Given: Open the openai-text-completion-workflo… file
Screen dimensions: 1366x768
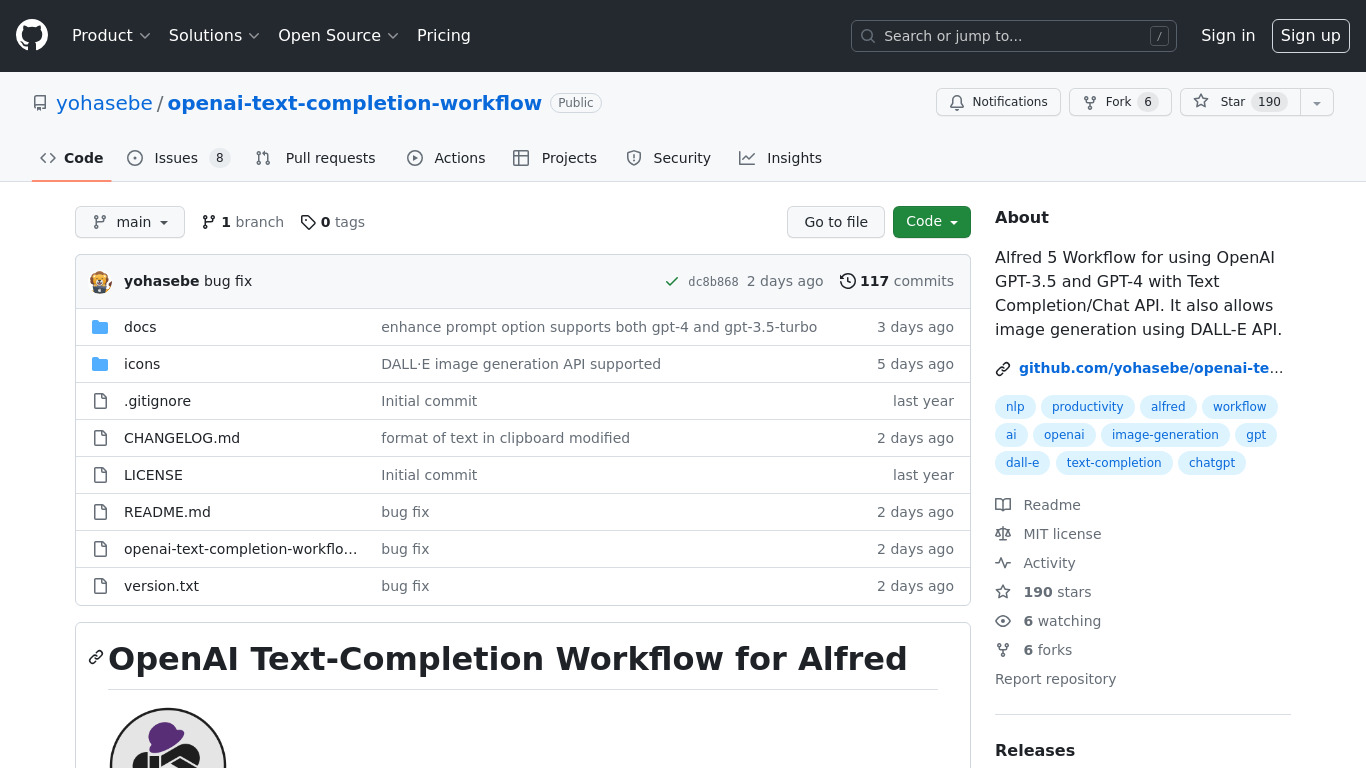Looking at the screenshot, I should click(x=240, y=549).
